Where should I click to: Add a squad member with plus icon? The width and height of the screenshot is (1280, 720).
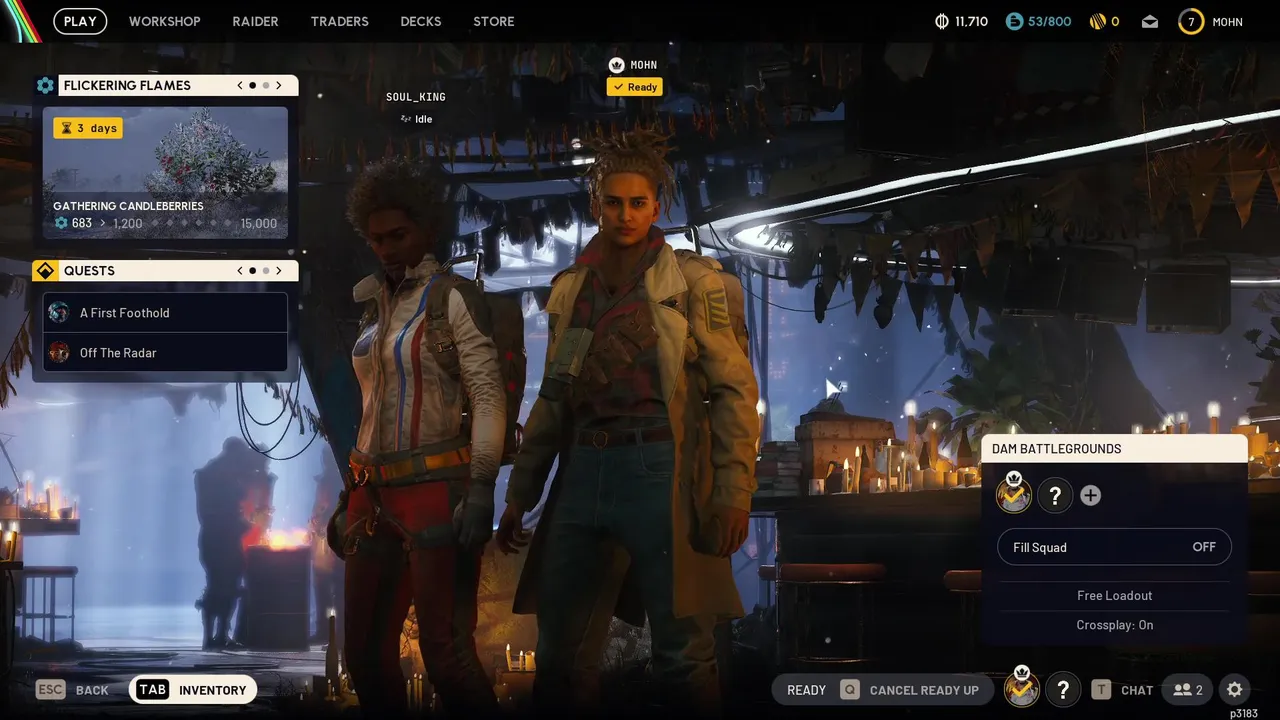[x=1090, y=495]
